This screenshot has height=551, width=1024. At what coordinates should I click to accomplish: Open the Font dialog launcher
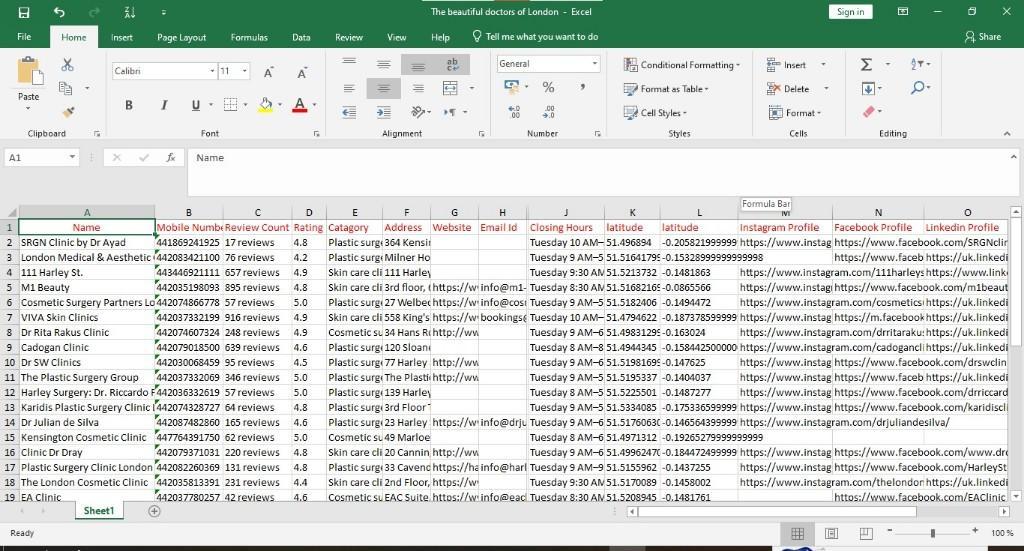[316, 134]
